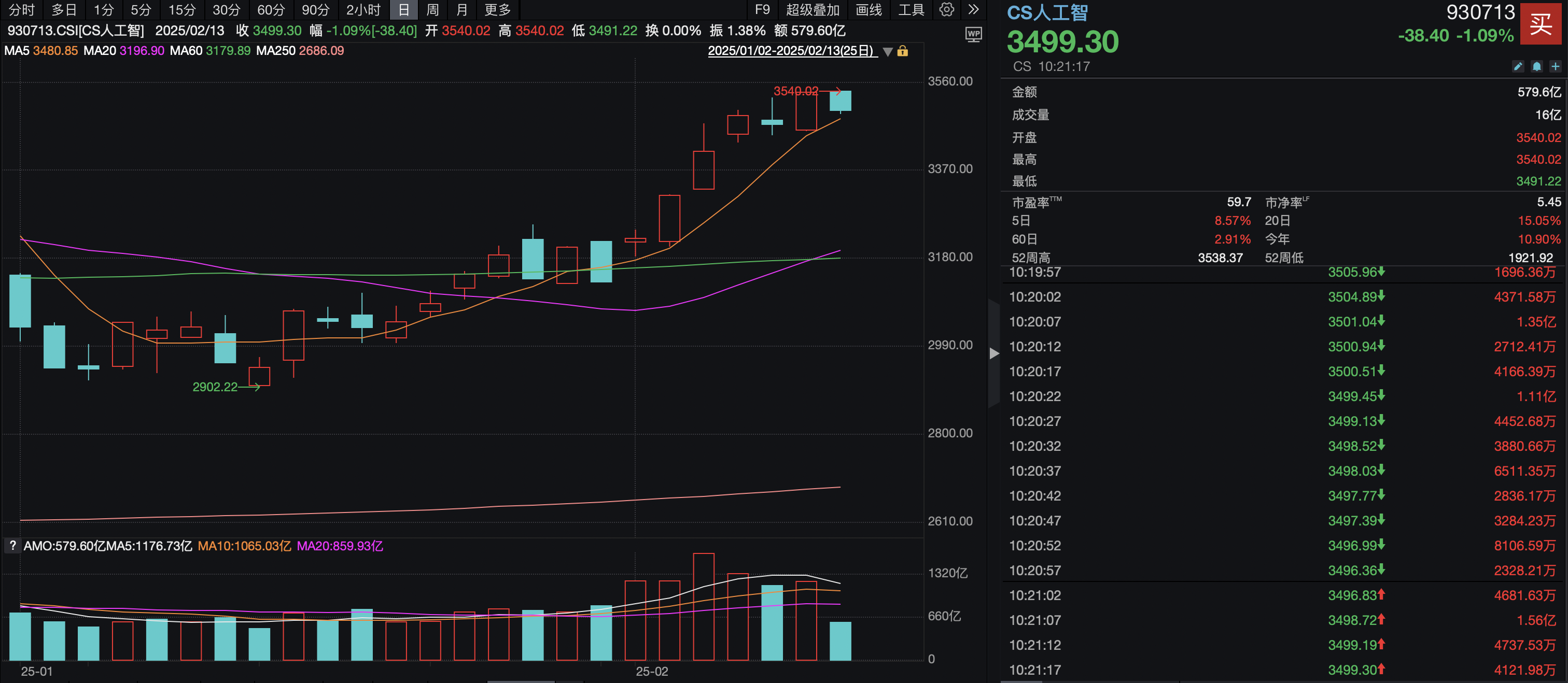The width and height of the screenshot is (1568, 683).
Task: Click the bell alert icon for price alerts
Action: [x=1537, y=67]
